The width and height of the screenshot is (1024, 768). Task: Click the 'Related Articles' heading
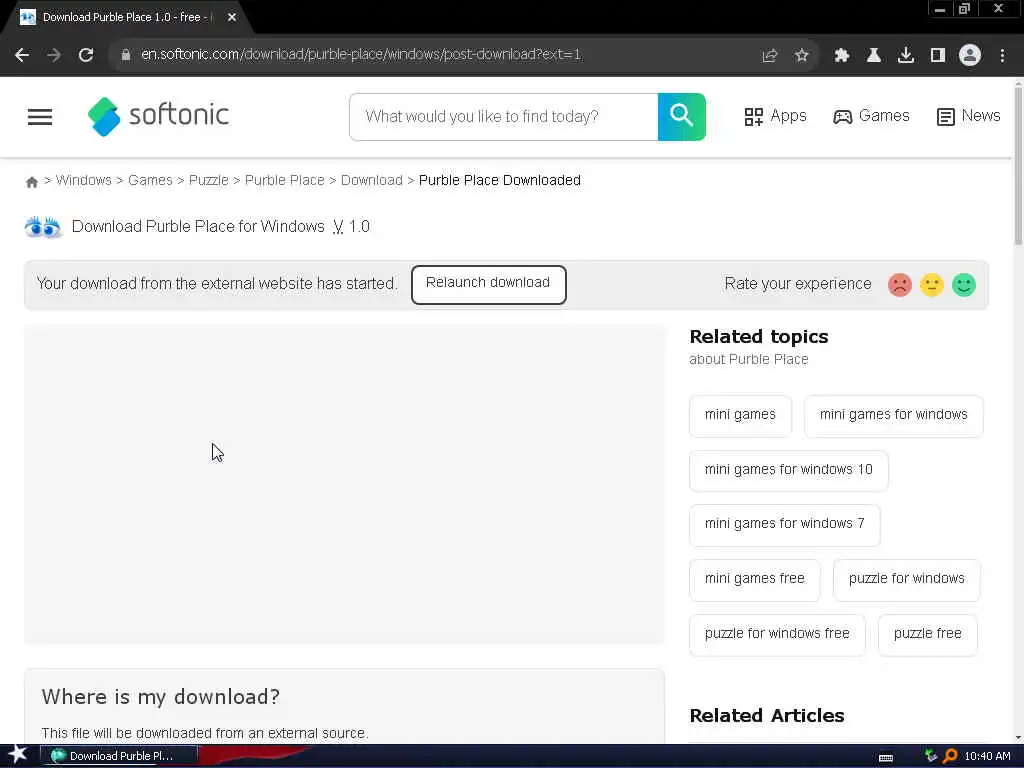(x=767, y=716)
